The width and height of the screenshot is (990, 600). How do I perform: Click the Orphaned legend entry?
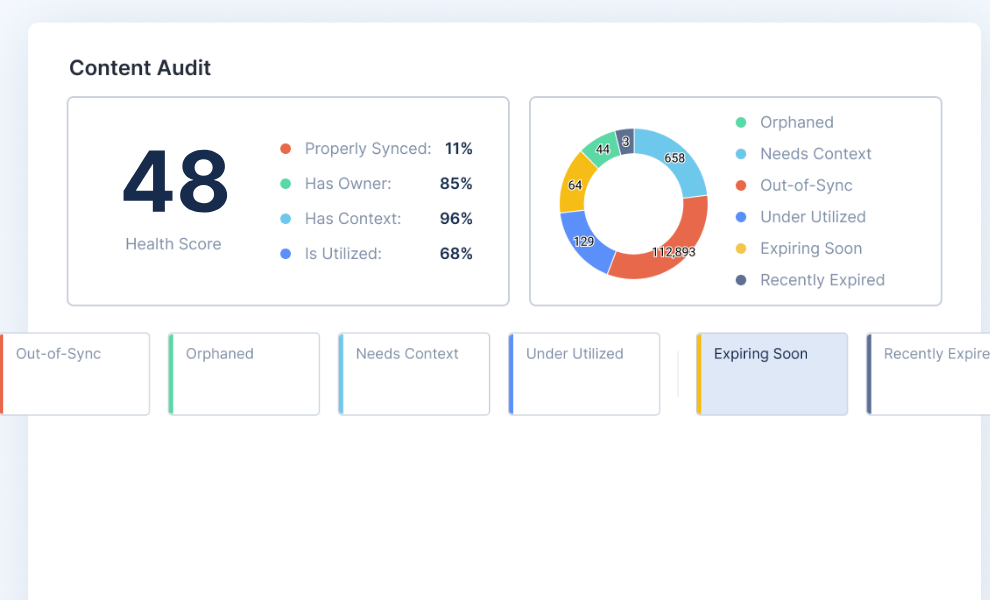(797, 123)
